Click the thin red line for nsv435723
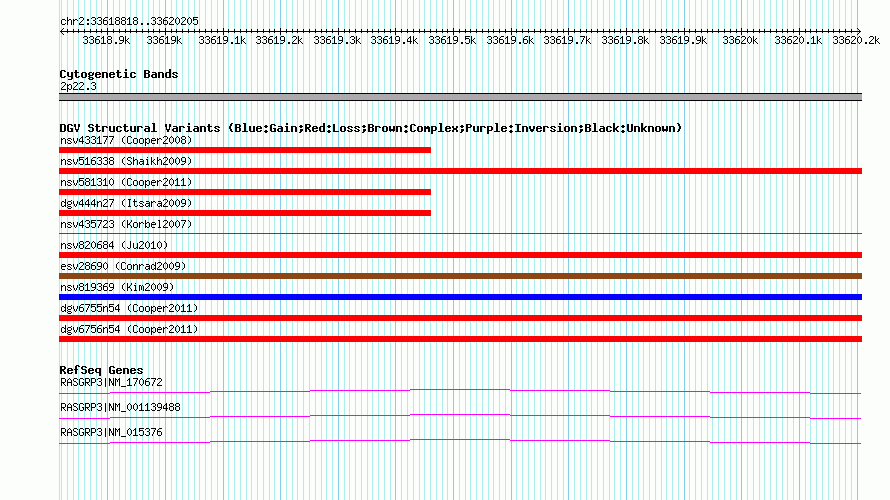This screenshot has height=500, width=890. 460,233
